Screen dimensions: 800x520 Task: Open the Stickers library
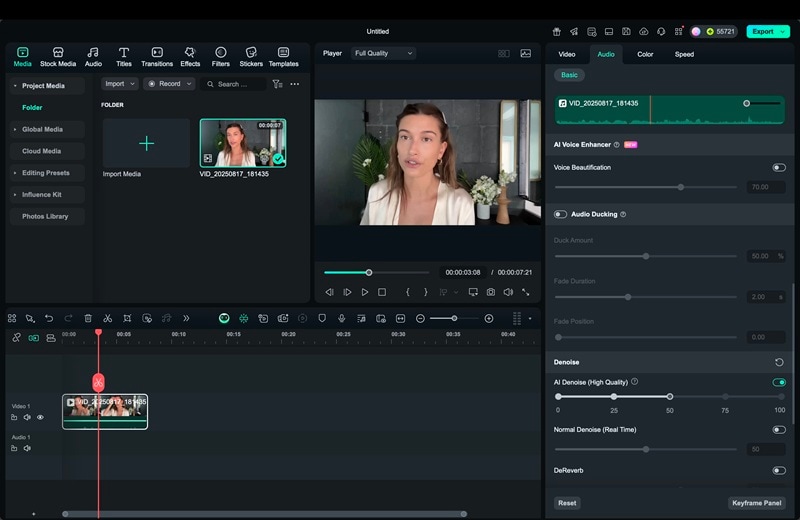(x=251, y=57)
